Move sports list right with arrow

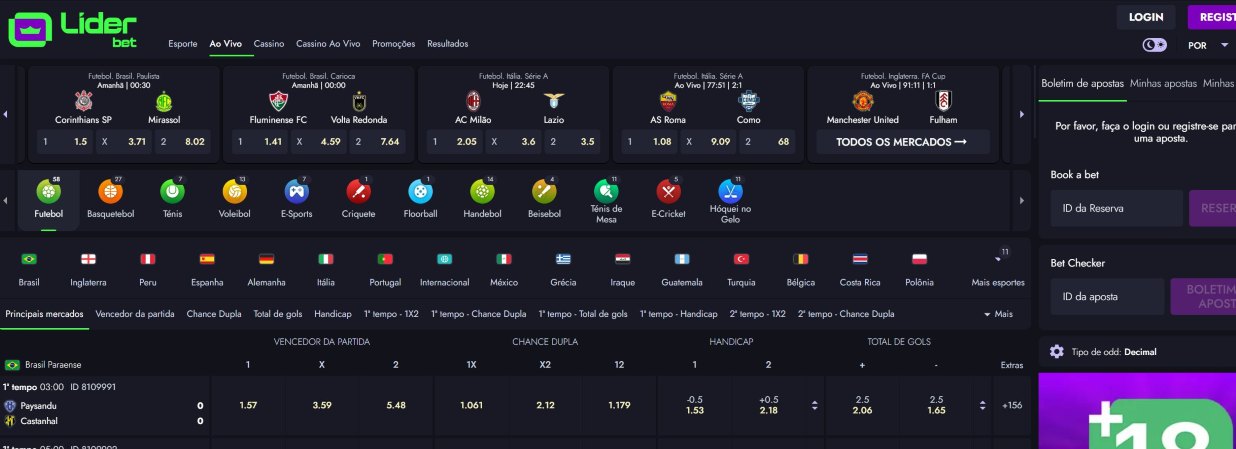click(1021, 200)
